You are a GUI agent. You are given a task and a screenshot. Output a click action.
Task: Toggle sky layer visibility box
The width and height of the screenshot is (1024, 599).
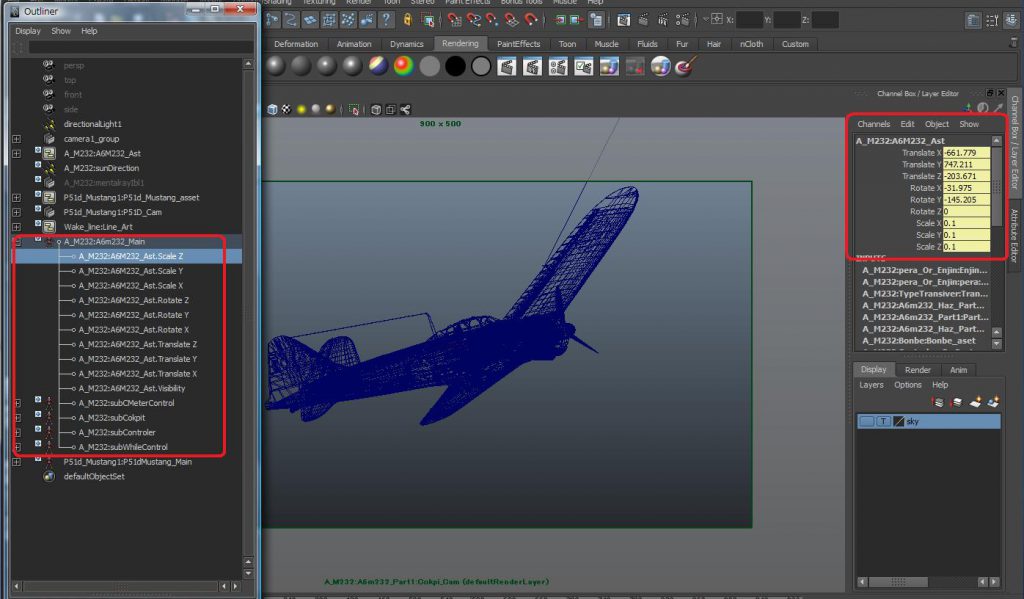coord(866,421)
